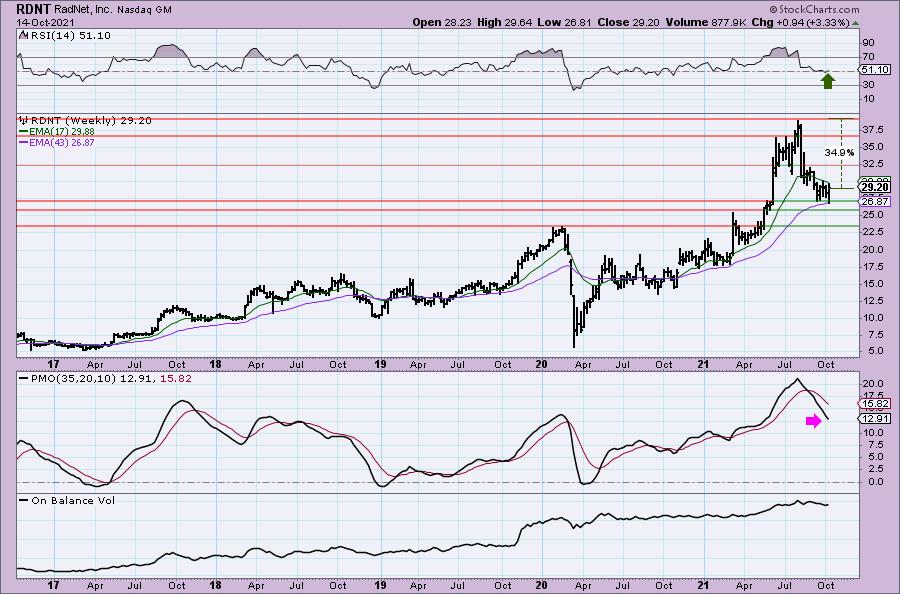Image resolution: width=900 pixels, height=594 pixels.
Task: Click the Low 26.81 value in header
Action: point(564,22)
